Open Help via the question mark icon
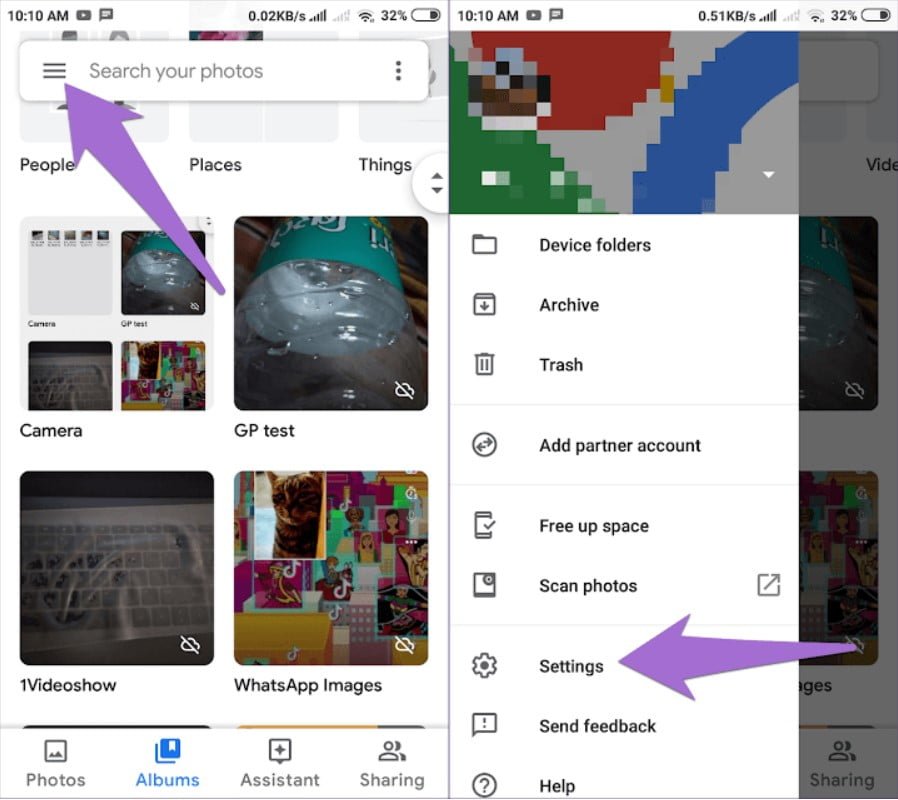 tap(485, 785)
